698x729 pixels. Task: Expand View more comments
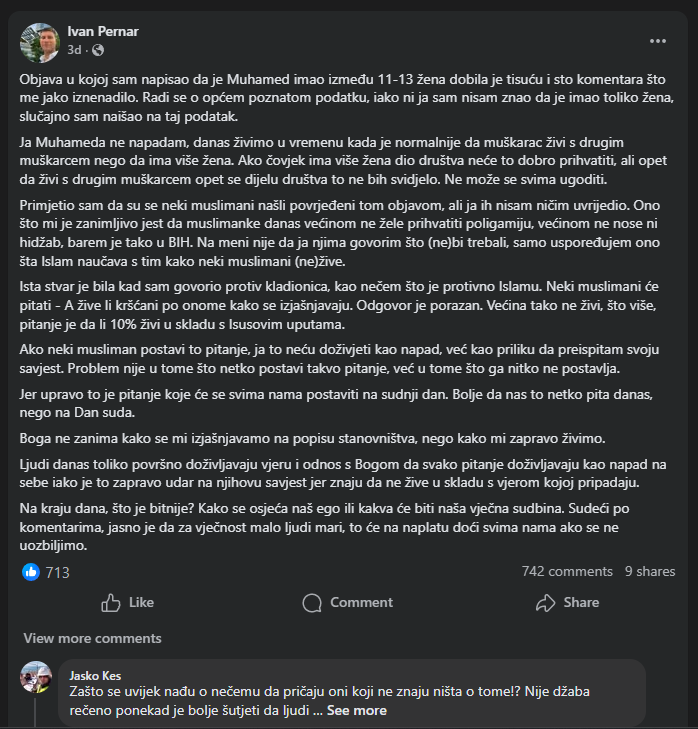92,638
